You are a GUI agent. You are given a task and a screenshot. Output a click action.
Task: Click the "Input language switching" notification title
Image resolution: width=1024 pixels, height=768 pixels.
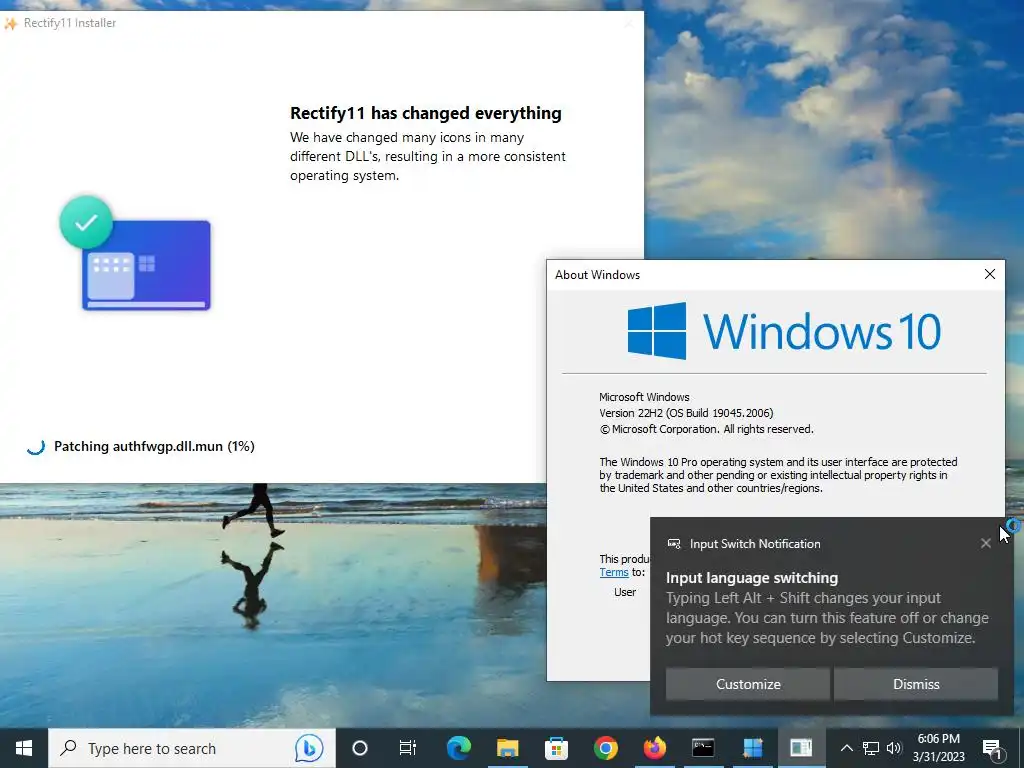752,578
